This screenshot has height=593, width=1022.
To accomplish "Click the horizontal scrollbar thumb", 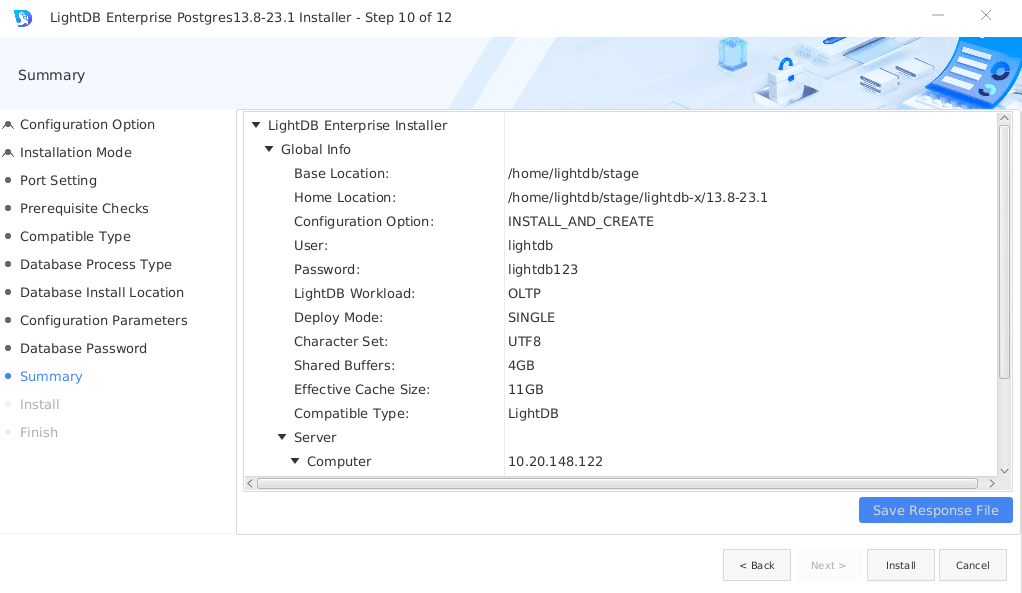I will coord(617,484).
